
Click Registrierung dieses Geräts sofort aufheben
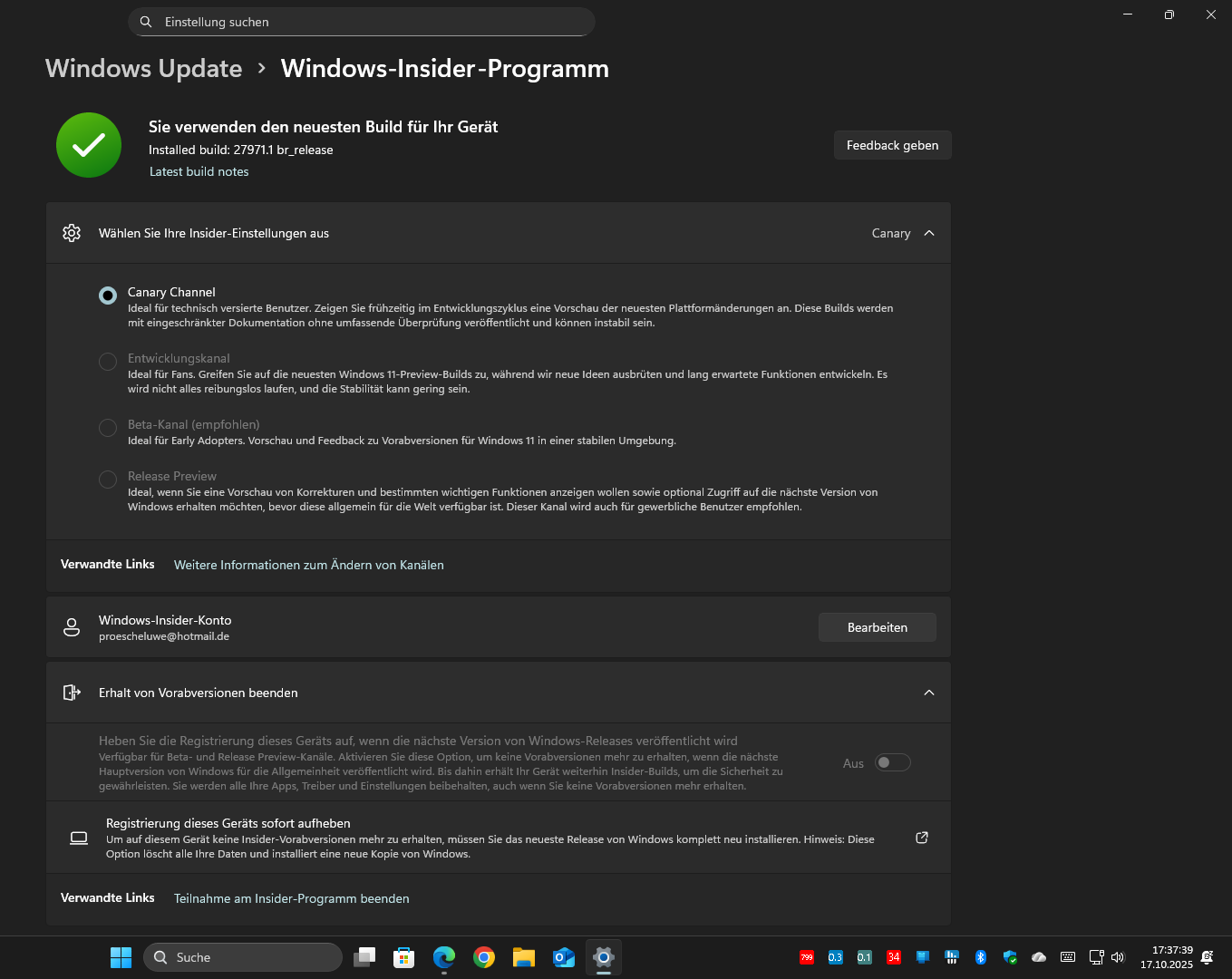[499, 838]
